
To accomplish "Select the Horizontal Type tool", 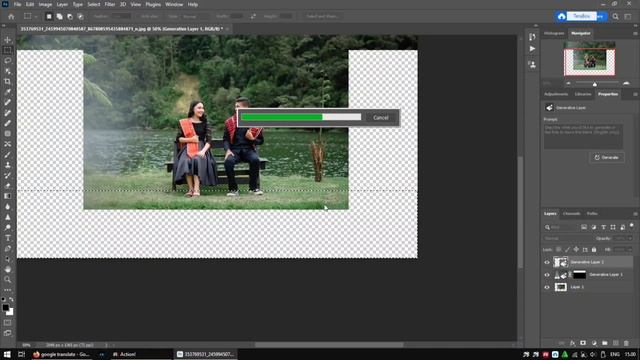I will (8, 238).
